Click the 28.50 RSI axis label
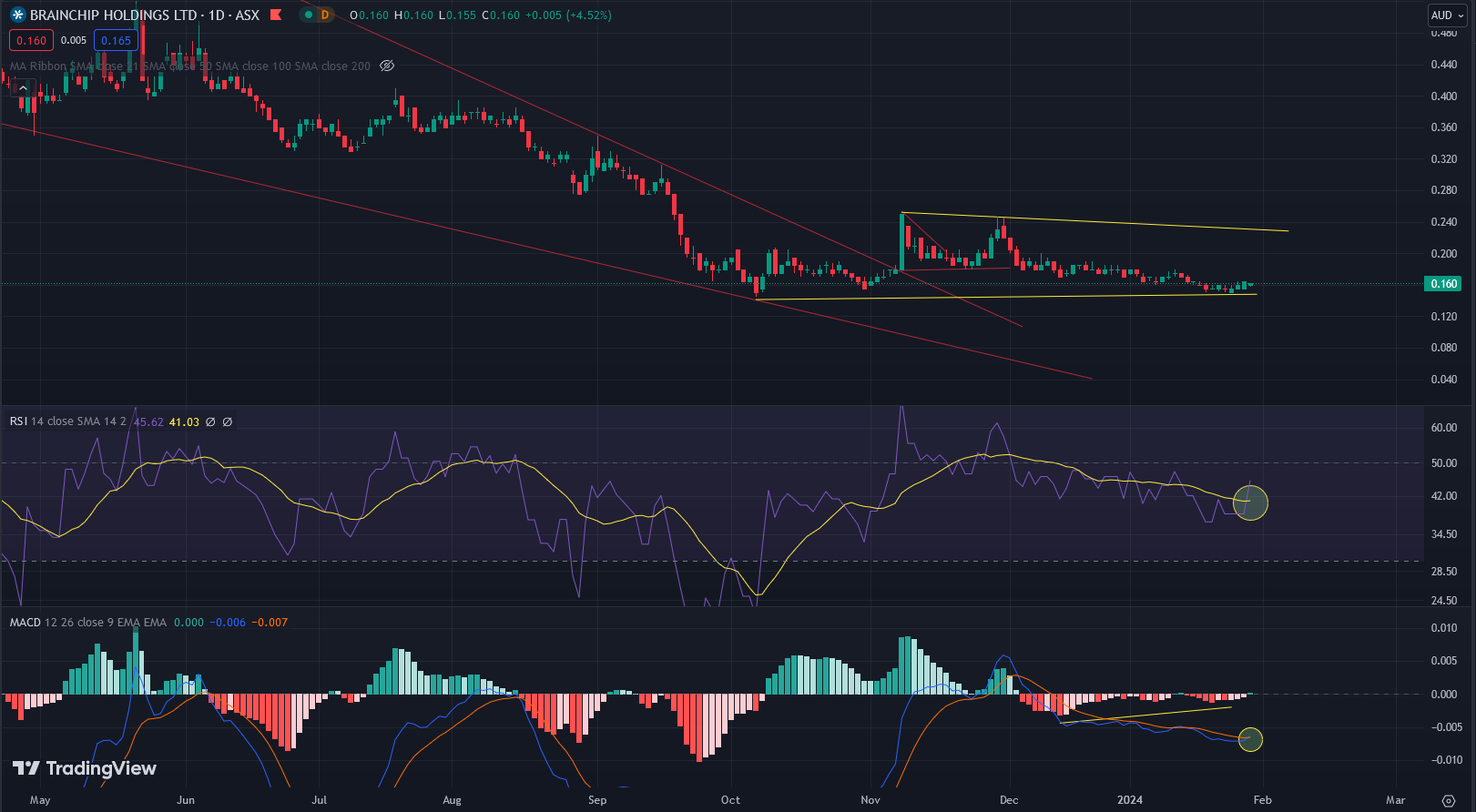The height and width of the screenshot is (812, 1476). pos(1444,572)
